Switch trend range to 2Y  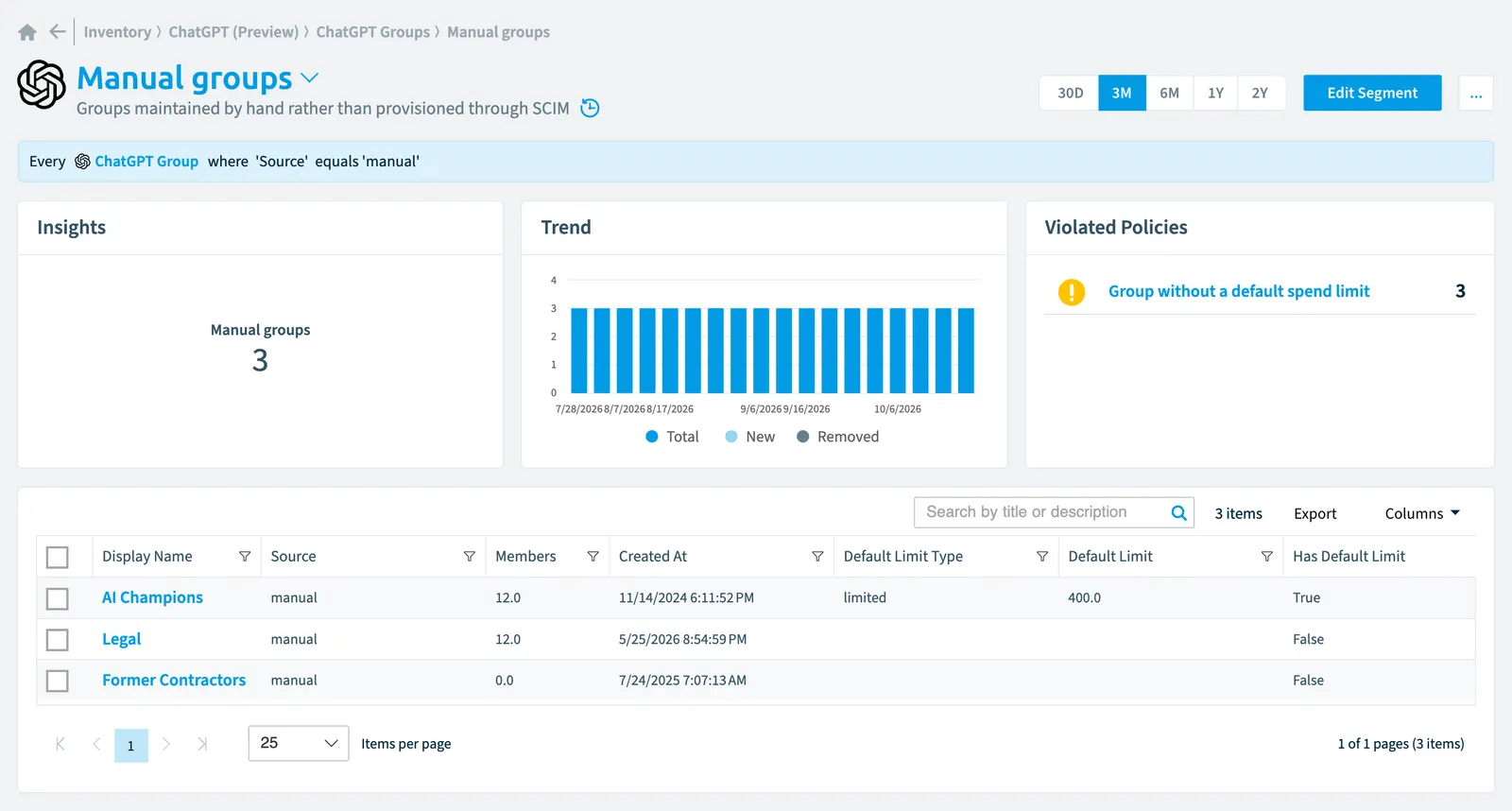click(1261, 93)
